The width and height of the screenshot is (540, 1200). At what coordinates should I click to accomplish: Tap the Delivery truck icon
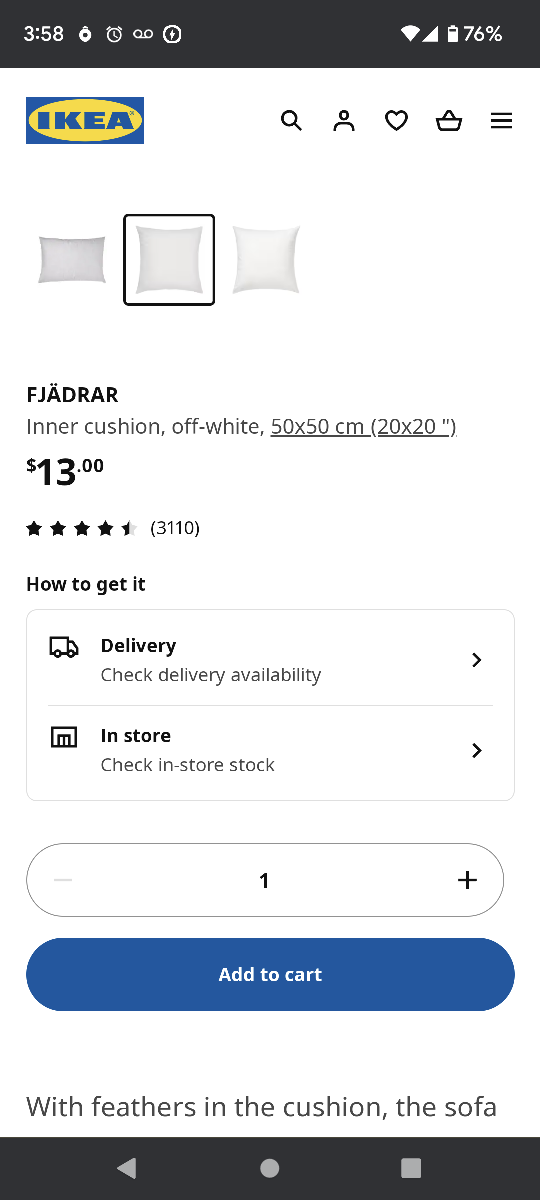pos(64,647)
